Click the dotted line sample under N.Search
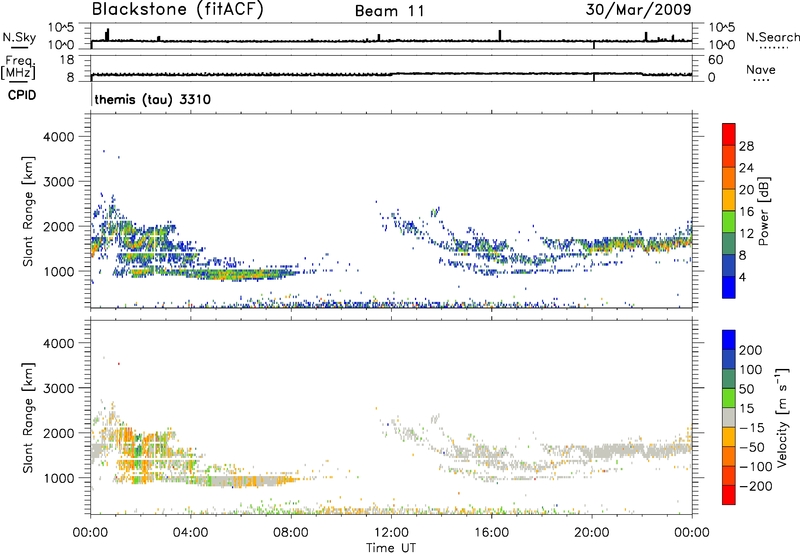The height and width of the screenshot is (554, 800). [773, 48]
